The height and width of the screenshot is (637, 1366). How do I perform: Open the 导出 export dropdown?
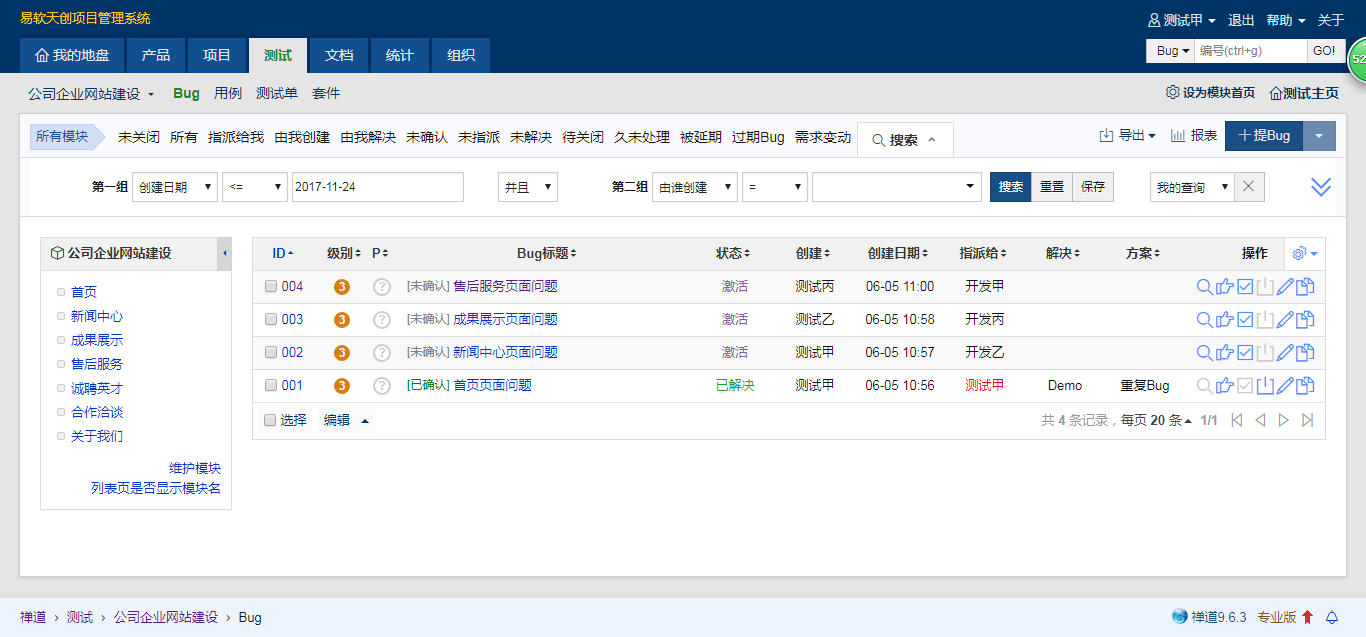pos(1128,136)
